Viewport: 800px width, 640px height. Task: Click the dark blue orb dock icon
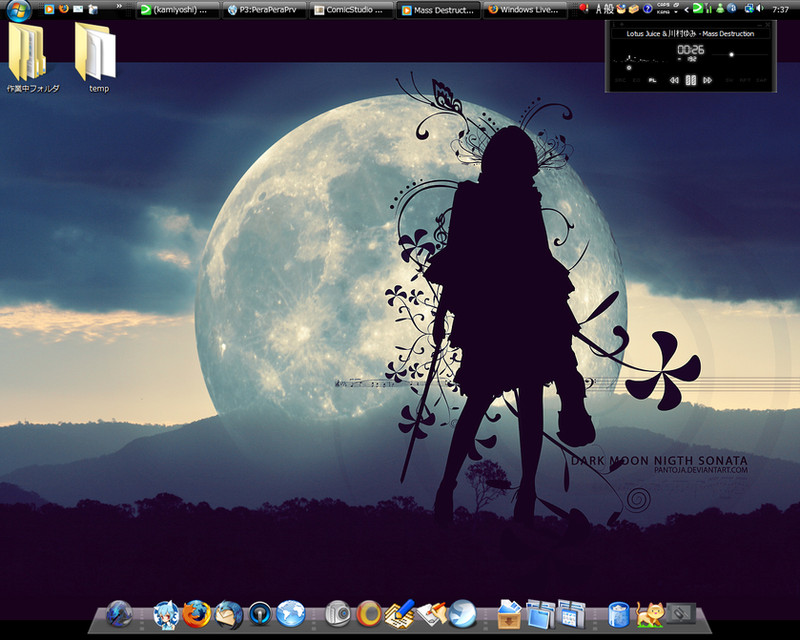119,613
